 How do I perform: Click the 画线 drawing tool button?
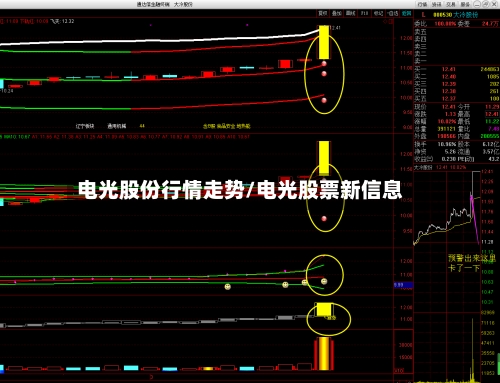[x=350, y=13]
